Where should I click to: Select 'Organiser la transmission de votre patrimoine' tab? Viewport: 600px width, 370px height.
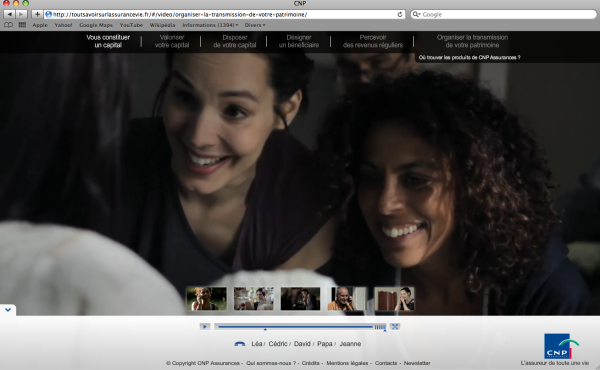[x=472, y=41]
